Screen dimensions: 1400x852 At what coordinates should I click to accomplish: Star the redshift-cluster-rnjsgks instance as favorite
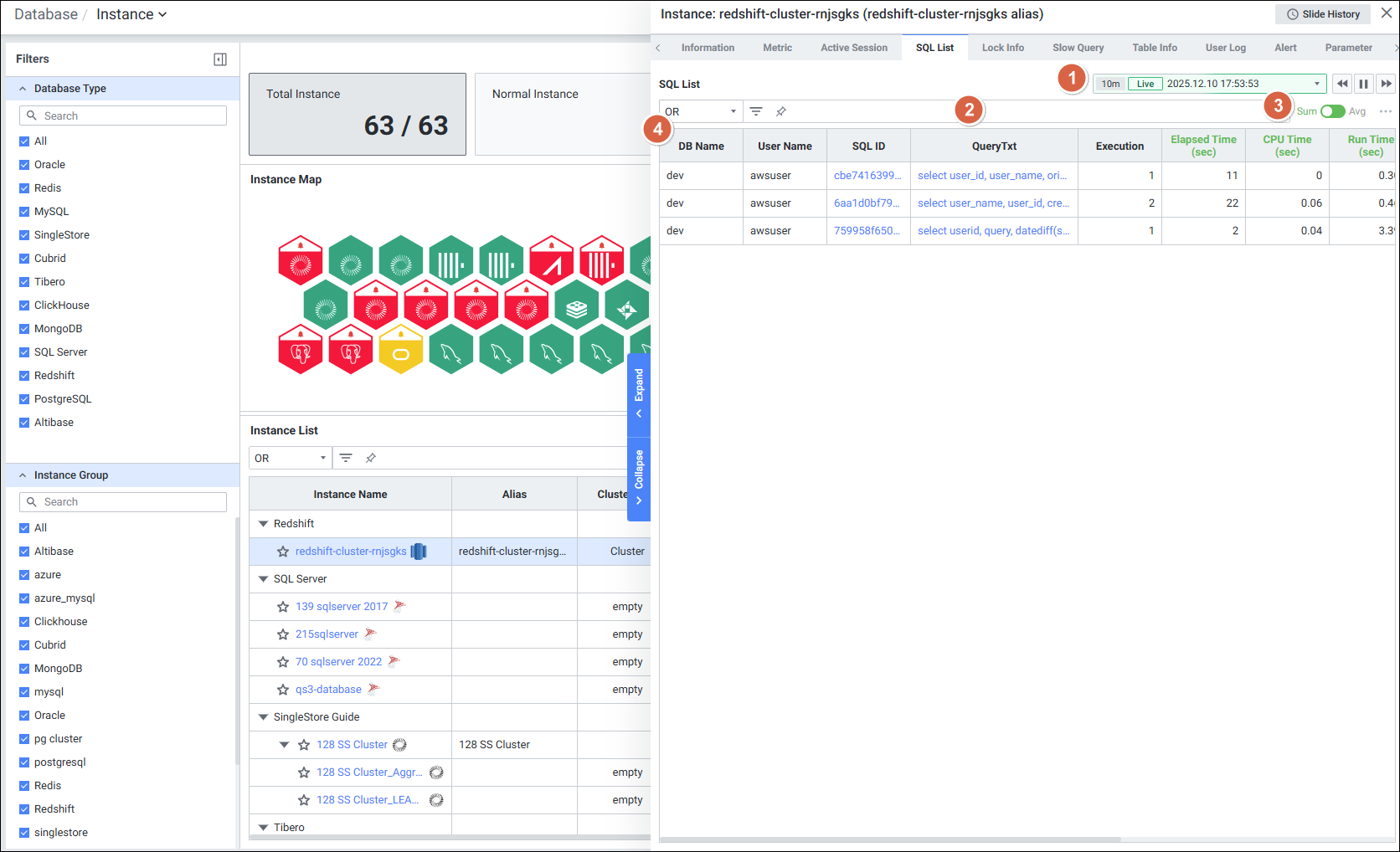click(x=283, y=552)
